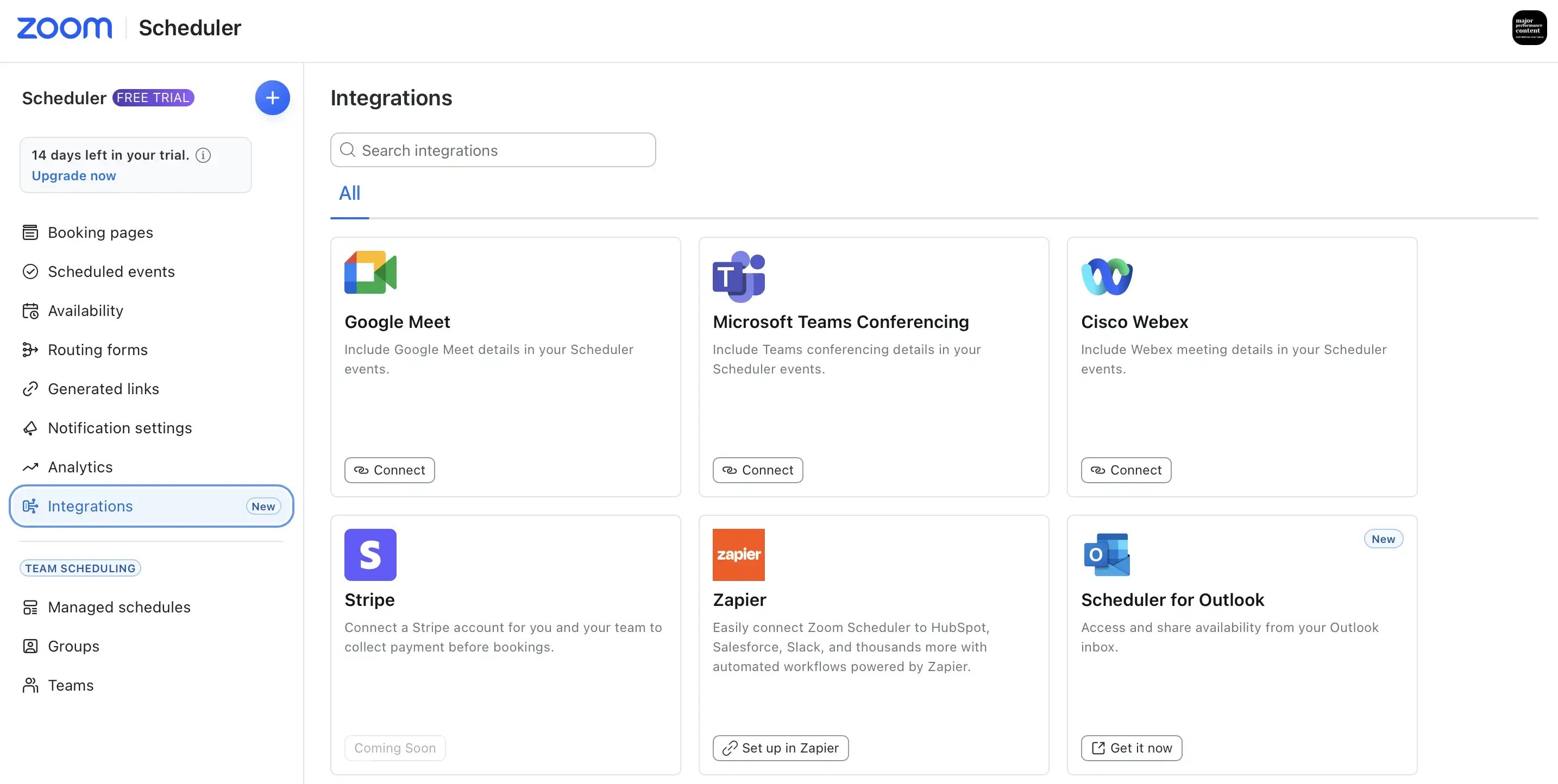The image size is (1558, 784).
Task: Open Booking pages in the sidebar
Action: pyautogui.click(x=151, y=233)
